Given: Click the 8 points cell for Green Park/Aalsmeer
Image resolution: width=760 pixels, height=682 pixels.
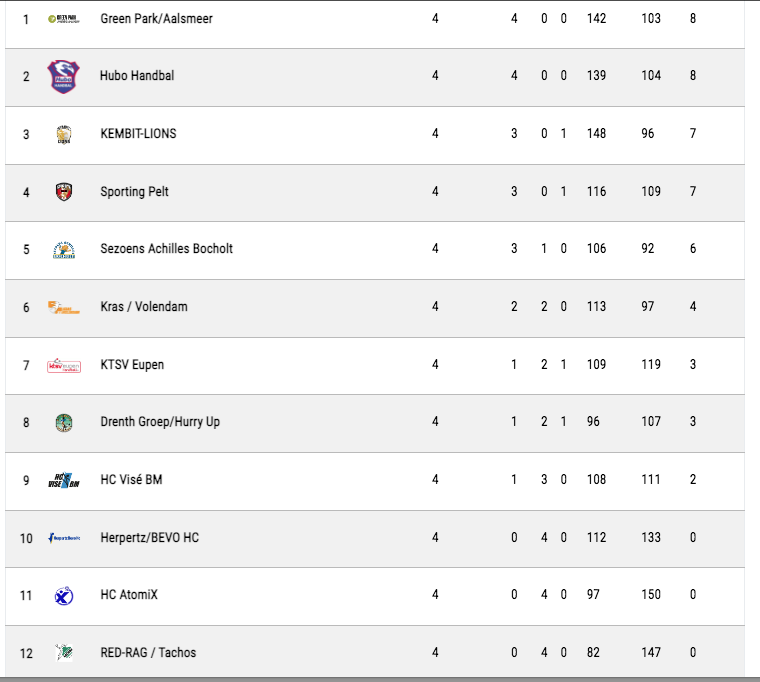Looking at the screenshot, I should click(x=693, y=18).
